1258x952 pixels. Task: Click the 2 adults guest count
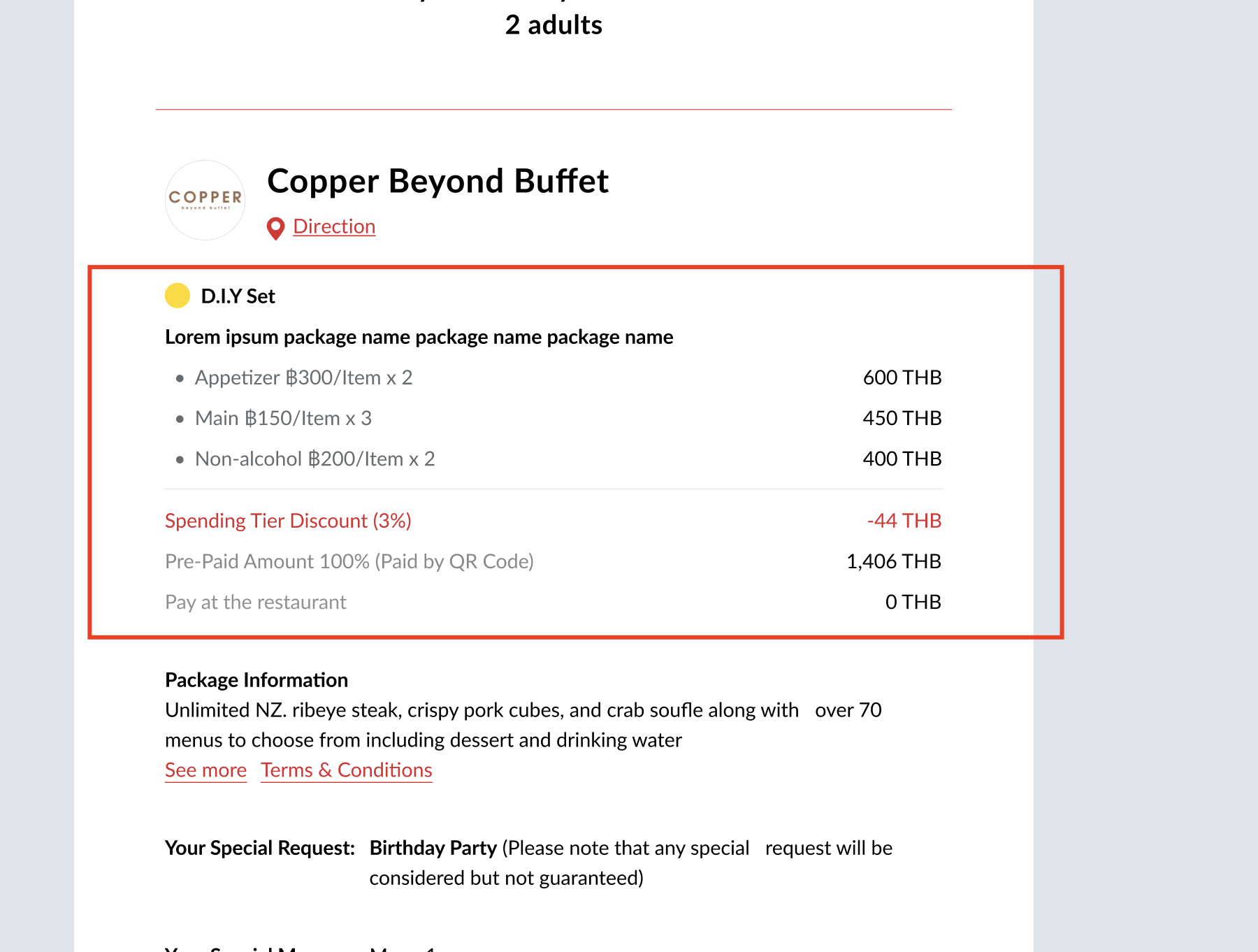(x=554, y=25)
